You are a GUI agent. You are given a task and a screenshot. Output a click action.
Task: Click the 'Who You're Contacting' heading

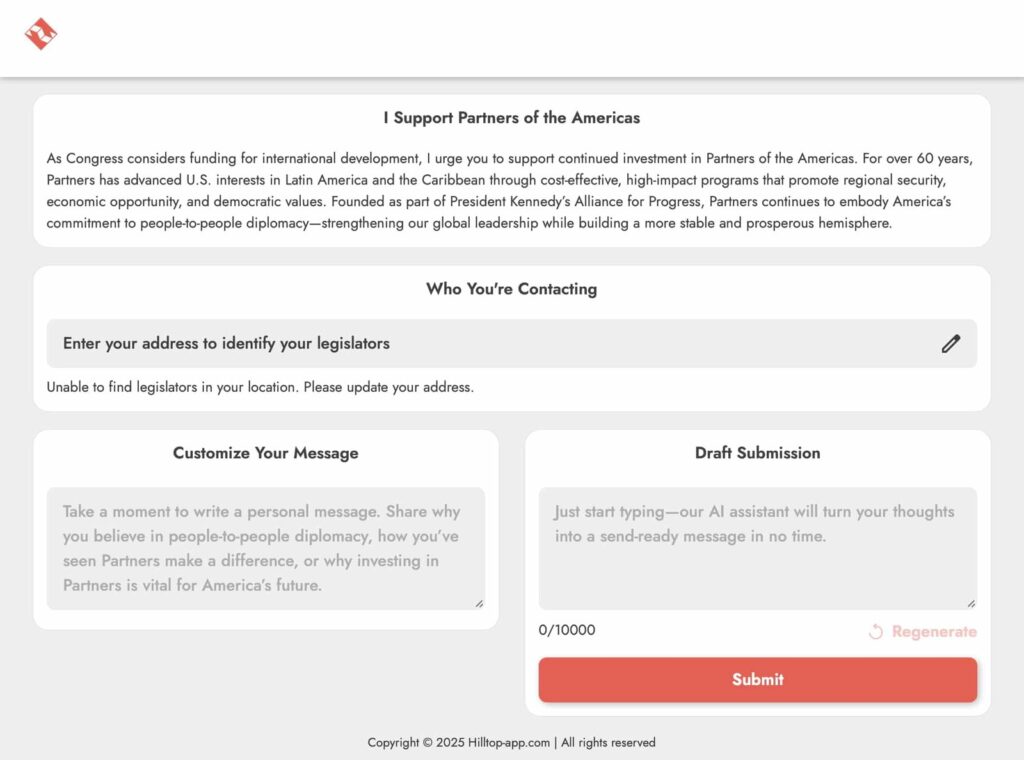pos(511,289)
